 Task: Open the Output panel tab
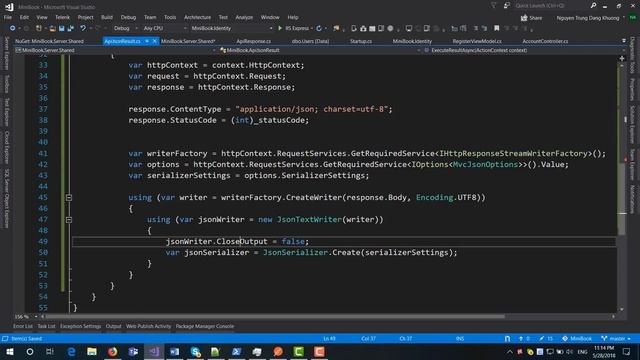click(113, 327)
